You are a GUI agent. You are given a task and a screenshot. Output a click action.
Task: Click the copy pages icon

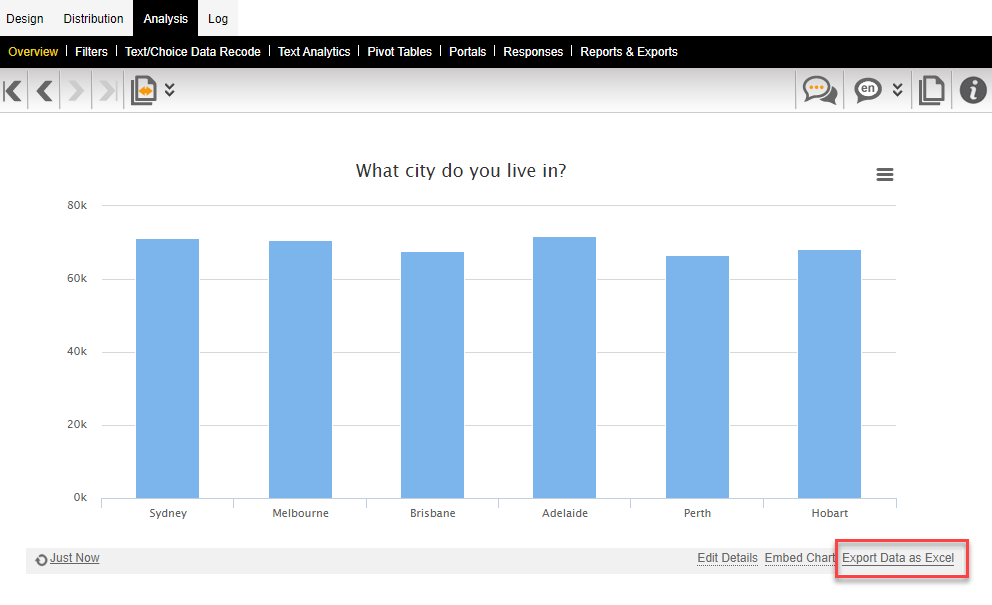point(931,90)
